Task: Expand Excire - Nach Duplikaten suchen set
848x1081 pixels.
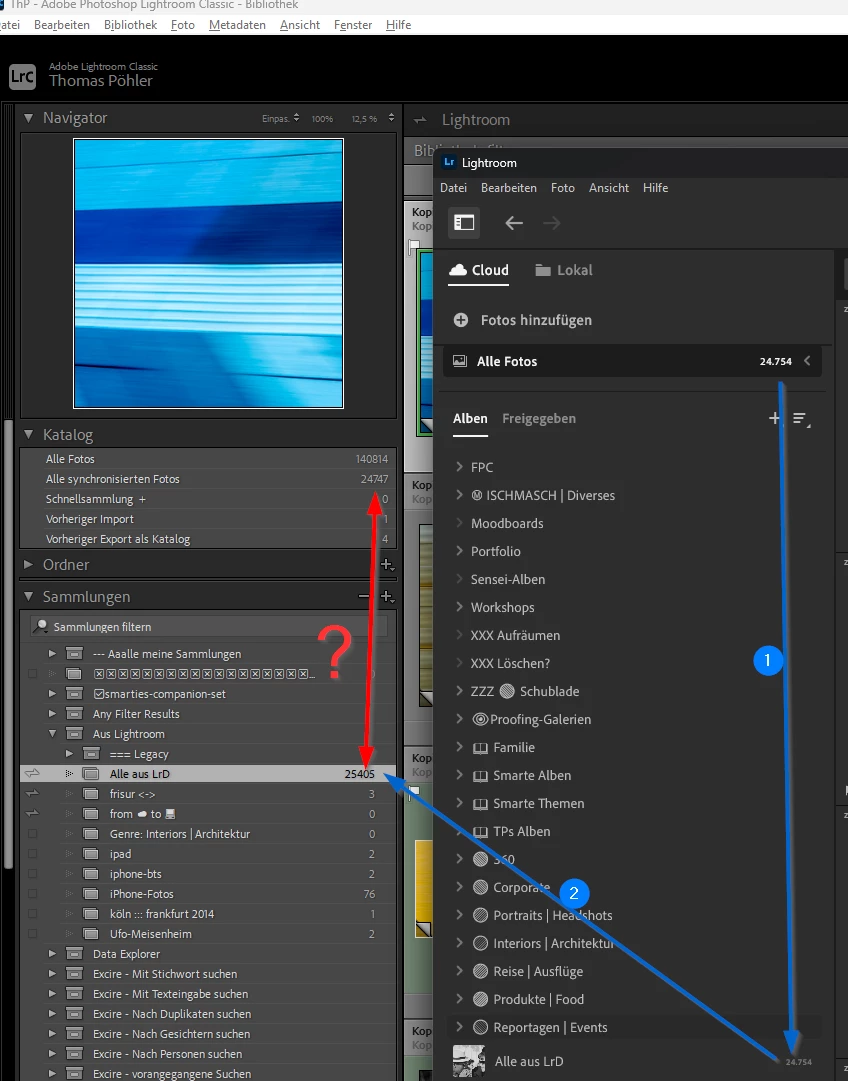Action: [52, 1013]
